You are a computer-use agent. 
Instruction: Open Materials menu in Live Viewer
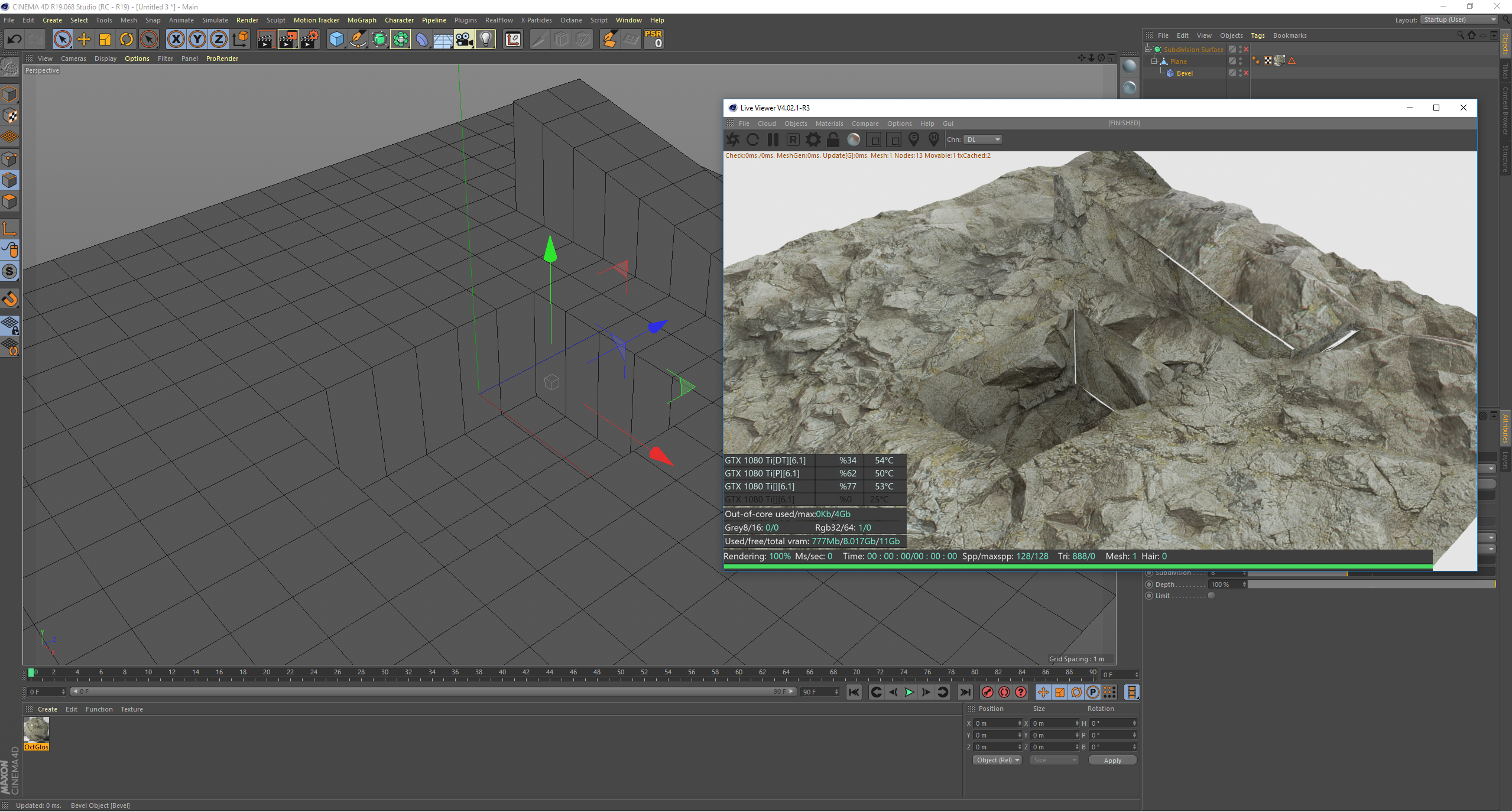pyautogui.click(x=829, y=124)
